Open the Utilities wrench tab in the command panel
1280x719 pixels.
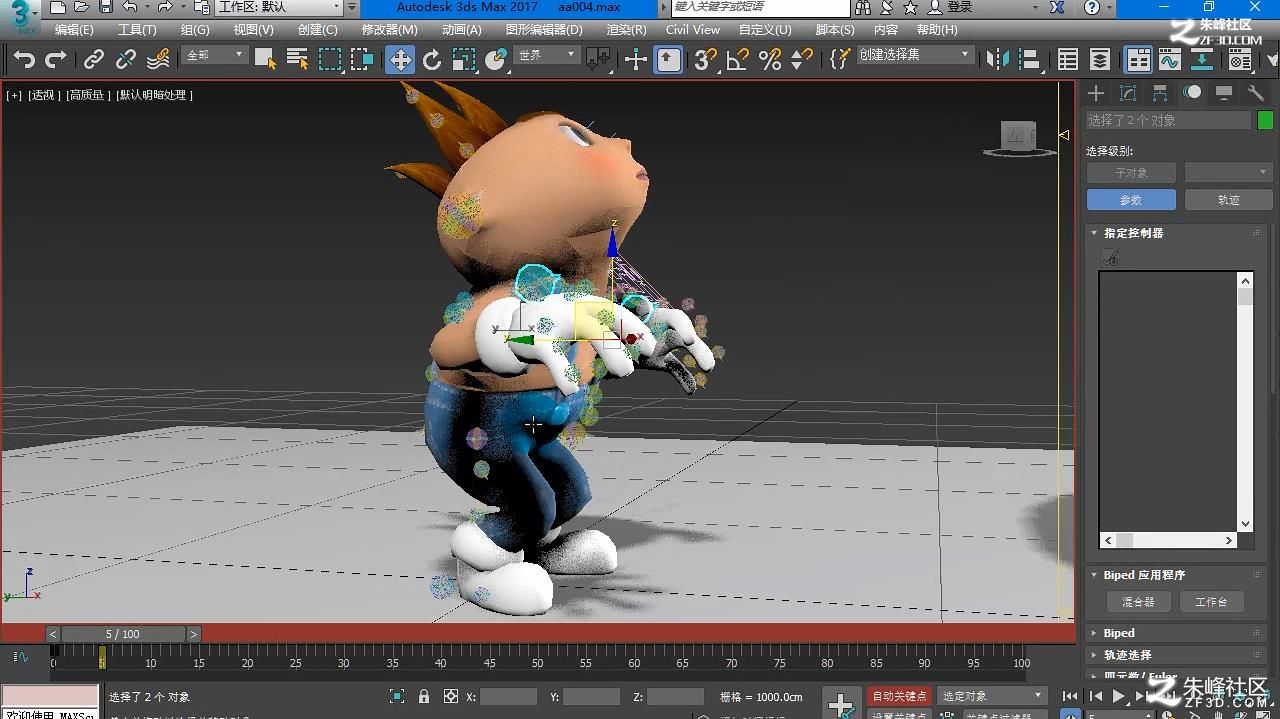(x=1256, y=93)
